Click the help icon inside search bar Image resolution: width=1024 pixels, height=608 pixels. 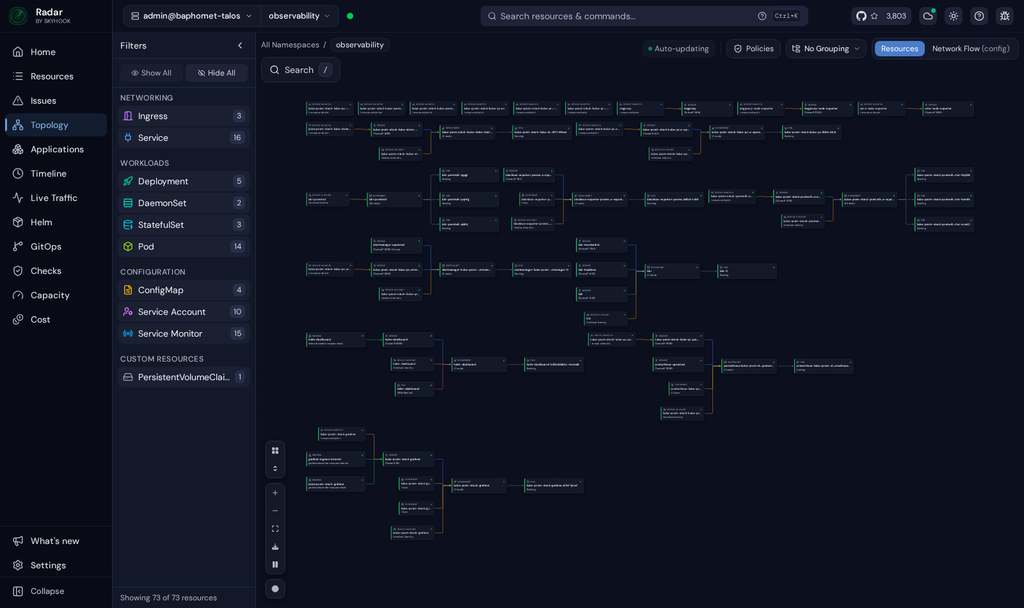762,16
